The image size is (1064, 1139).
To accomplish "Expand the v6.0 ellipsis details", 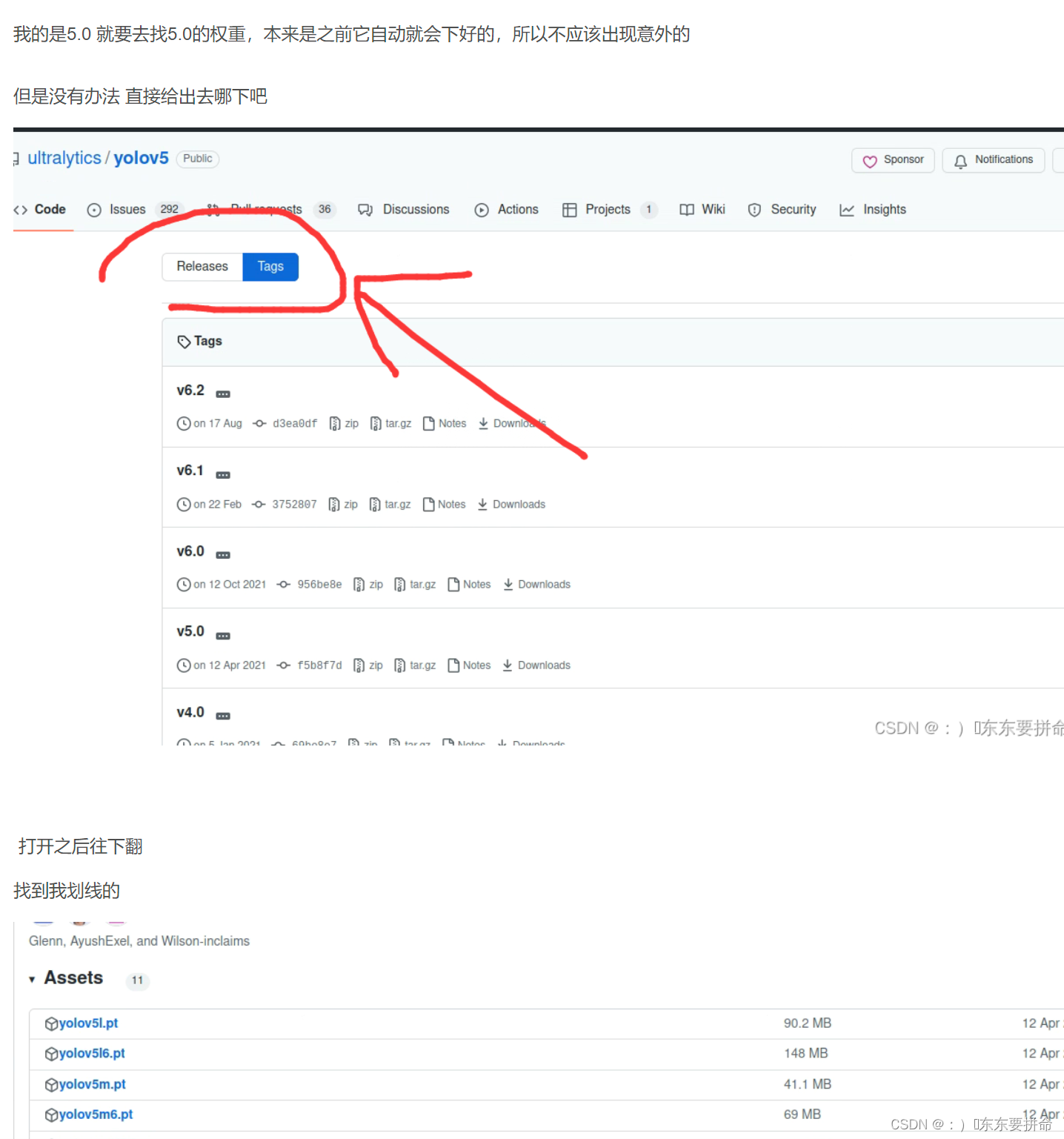I will (223, 555).
